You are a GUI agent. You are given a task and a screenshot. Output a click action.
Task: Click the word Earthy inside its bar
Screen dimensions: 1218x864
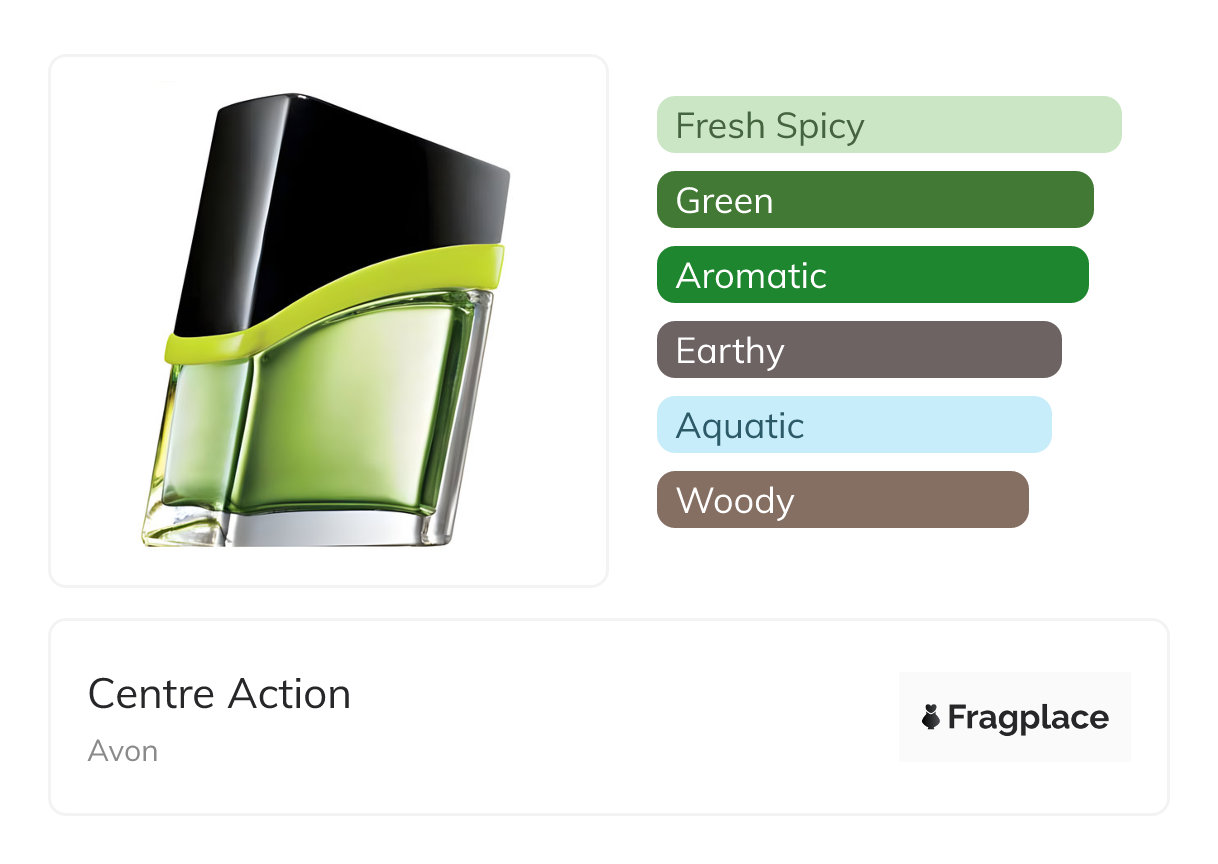730,351
